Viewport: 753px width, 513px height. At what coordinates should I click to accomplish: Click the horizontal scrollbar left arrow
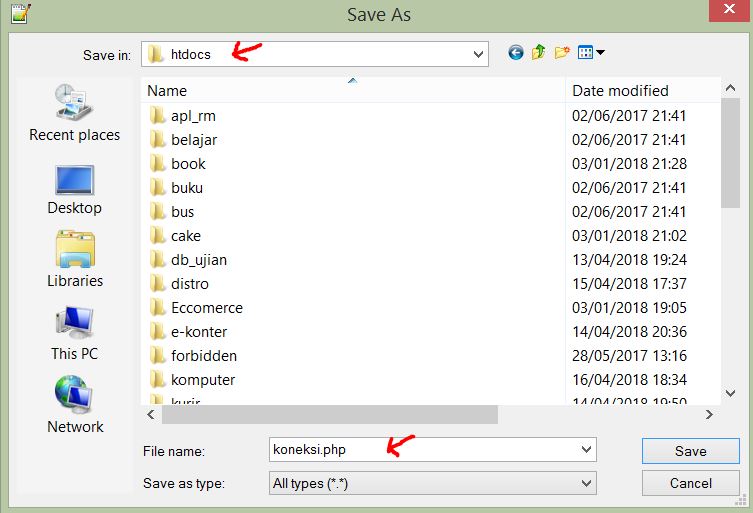click(151, 414)
